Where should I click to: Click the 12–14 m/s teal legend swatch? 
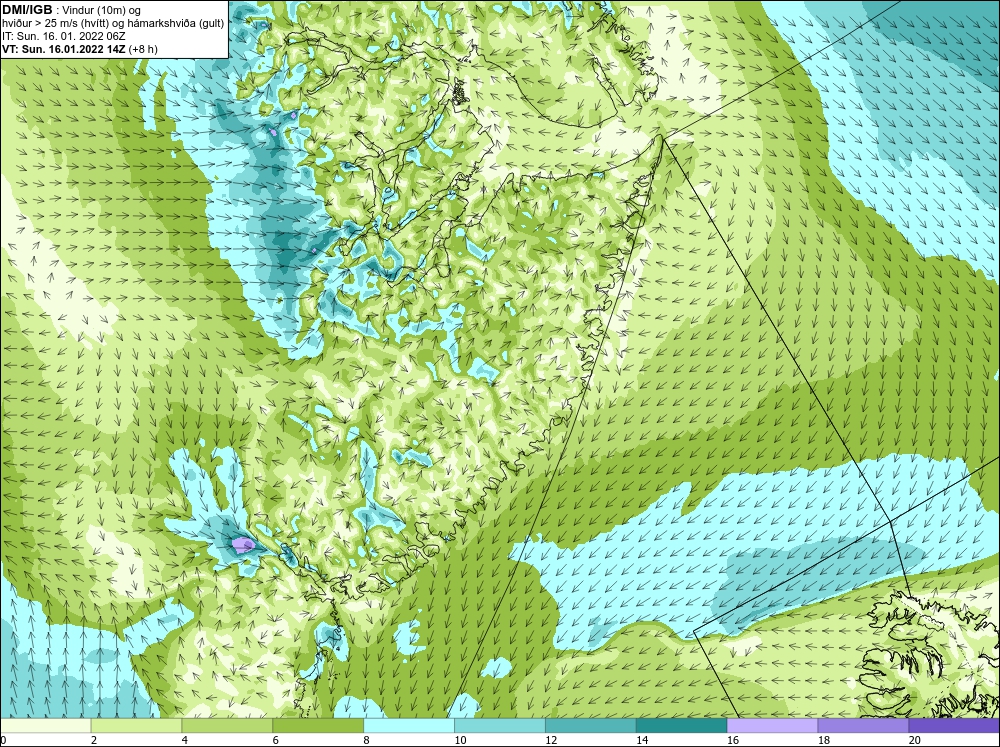[591, 726]
